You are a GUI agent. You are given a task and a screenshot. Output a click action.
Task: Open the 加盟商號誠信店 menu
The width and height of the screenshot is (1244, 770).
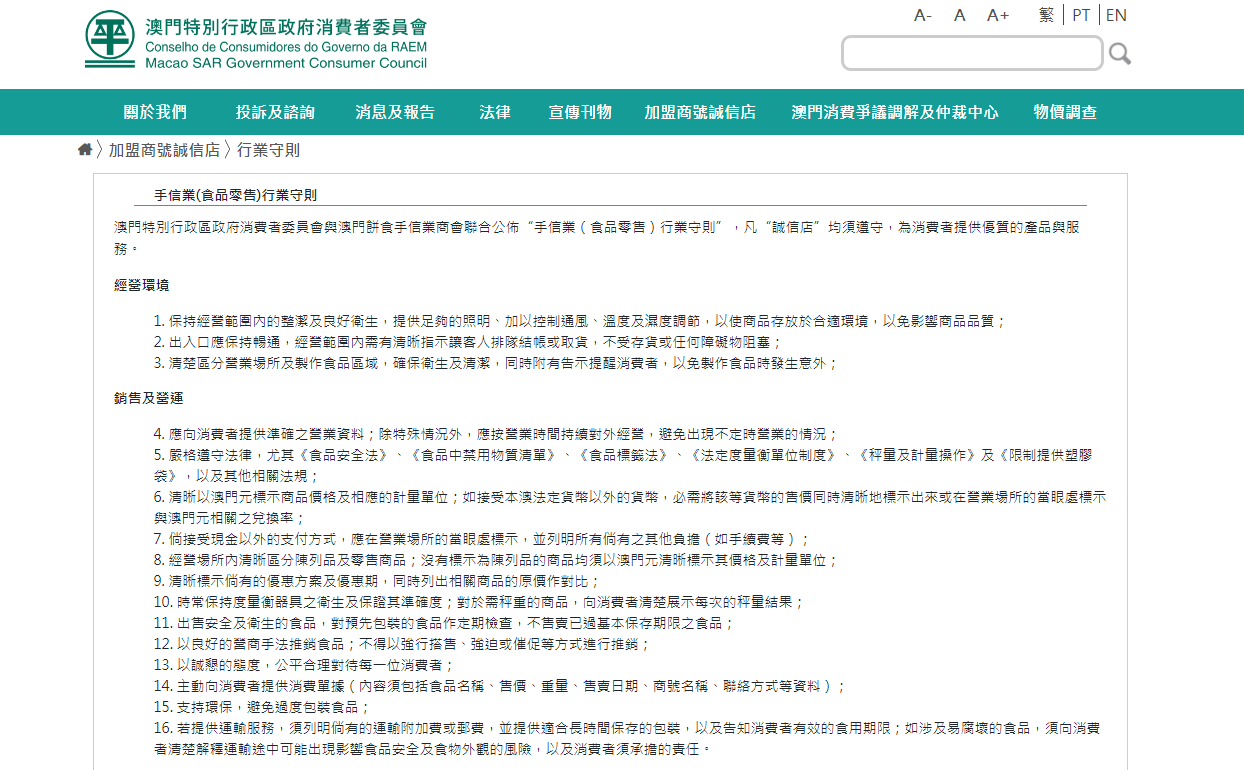click(x=700, y=112)
